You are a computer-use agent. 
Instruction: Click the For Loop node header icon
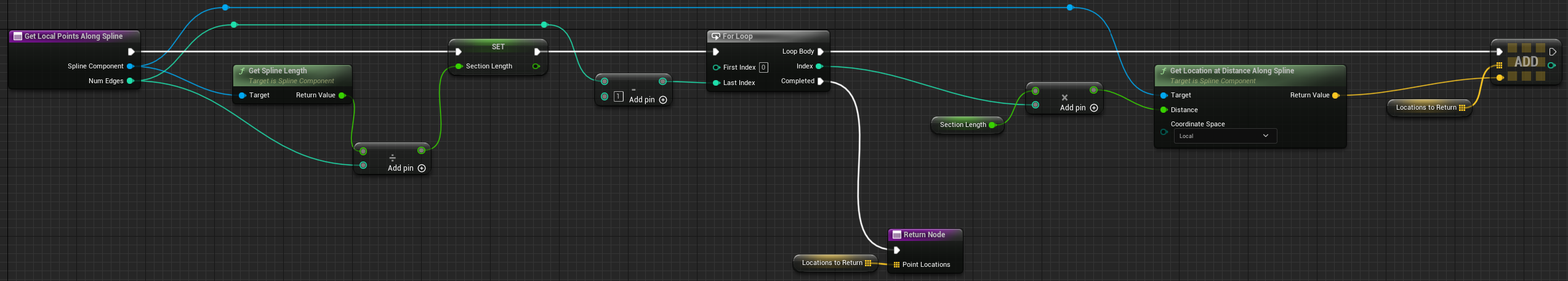(x=715, y=36)
